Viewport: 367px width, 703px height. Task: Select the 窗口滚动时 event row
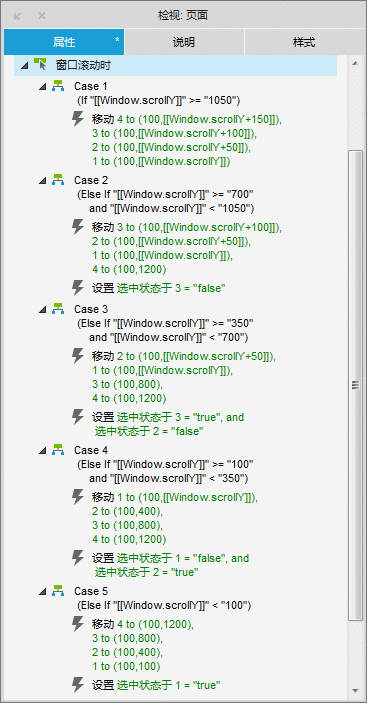click(x=175, y=66)
